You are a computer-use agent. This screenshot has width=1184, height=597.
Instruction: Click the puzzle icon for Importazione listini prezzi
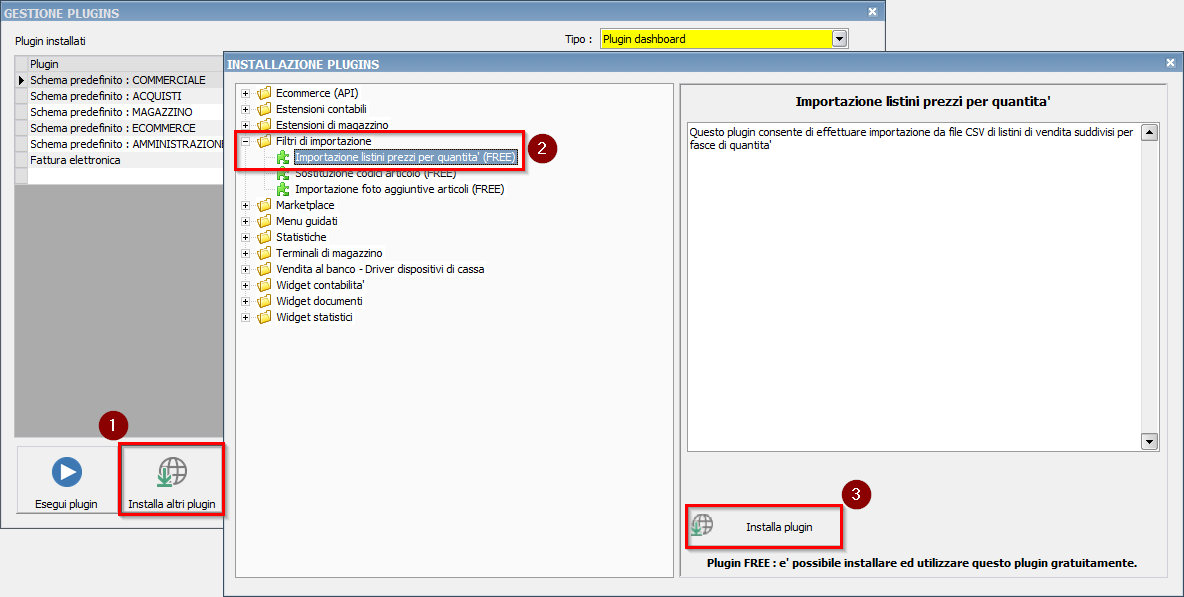tap(284, 158)
